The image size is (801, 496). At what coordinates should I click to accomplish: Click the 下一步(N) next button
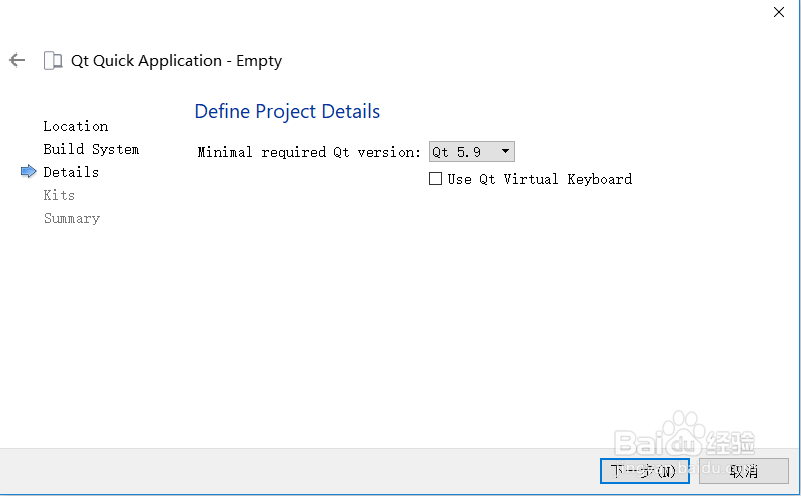pyautogui.click(x=645, y=470)
